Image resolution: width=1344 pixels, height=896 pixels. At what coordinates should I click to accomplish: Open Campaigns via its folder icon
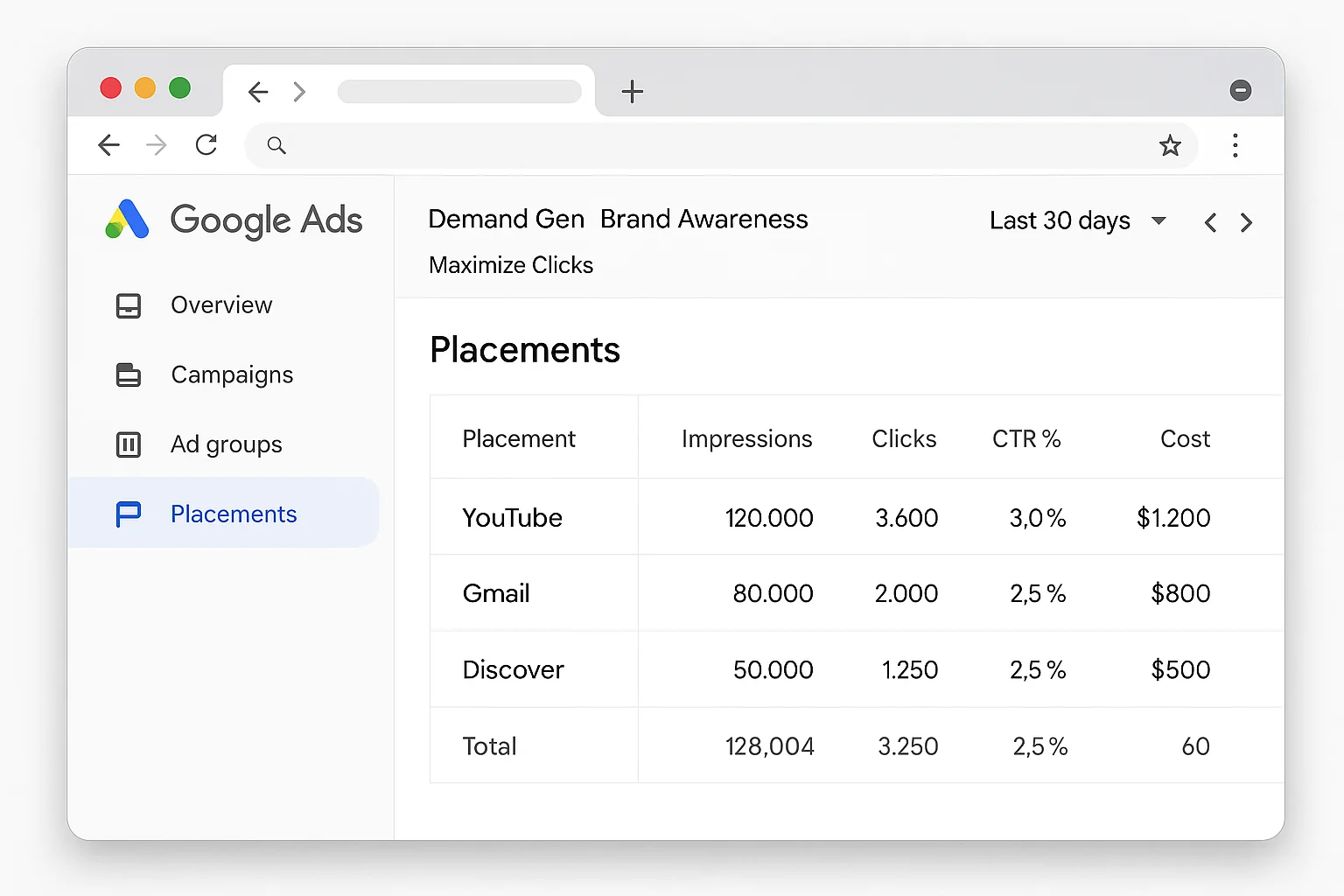click(x=129, y=374)
